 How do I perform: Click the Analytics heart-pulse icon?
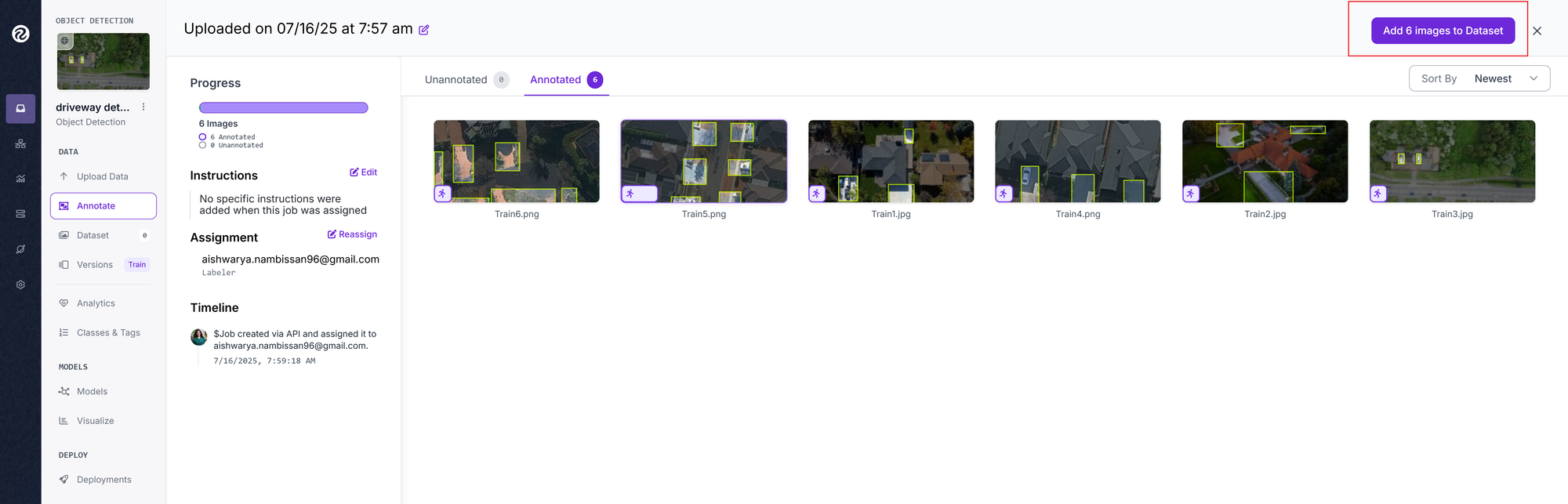pos(64,303)
